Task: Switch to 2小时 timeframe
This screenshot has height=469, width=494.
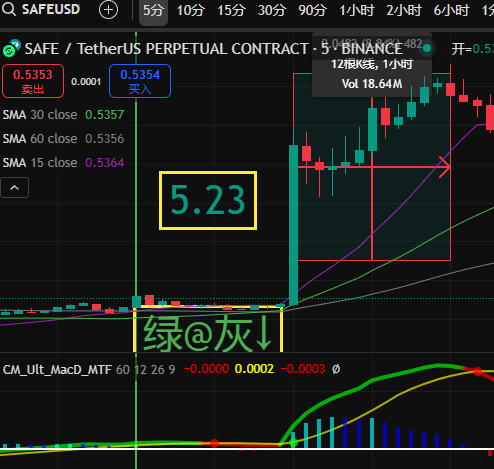Action: point(404,11)
